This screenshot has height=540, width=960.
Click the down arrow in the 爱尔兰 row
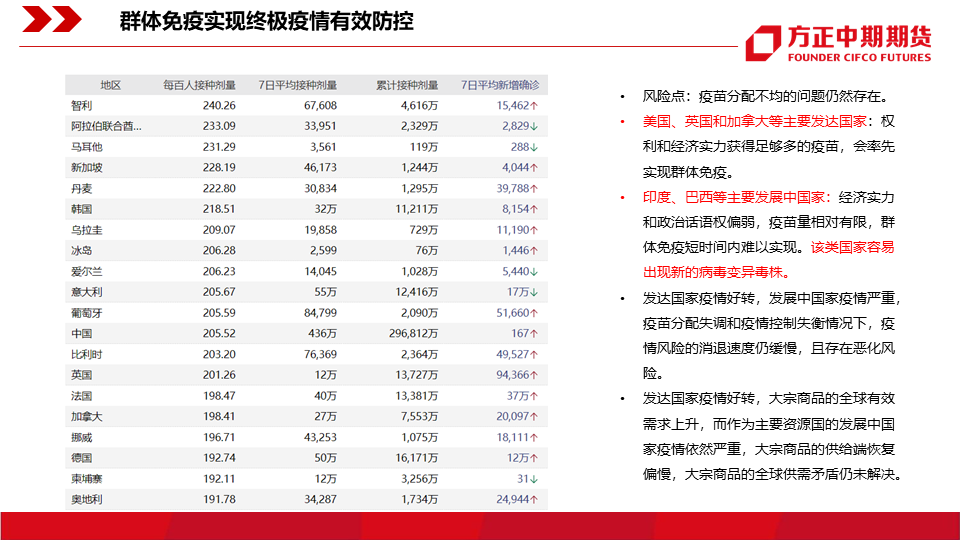pyautogui.click(x=535, y=271)
